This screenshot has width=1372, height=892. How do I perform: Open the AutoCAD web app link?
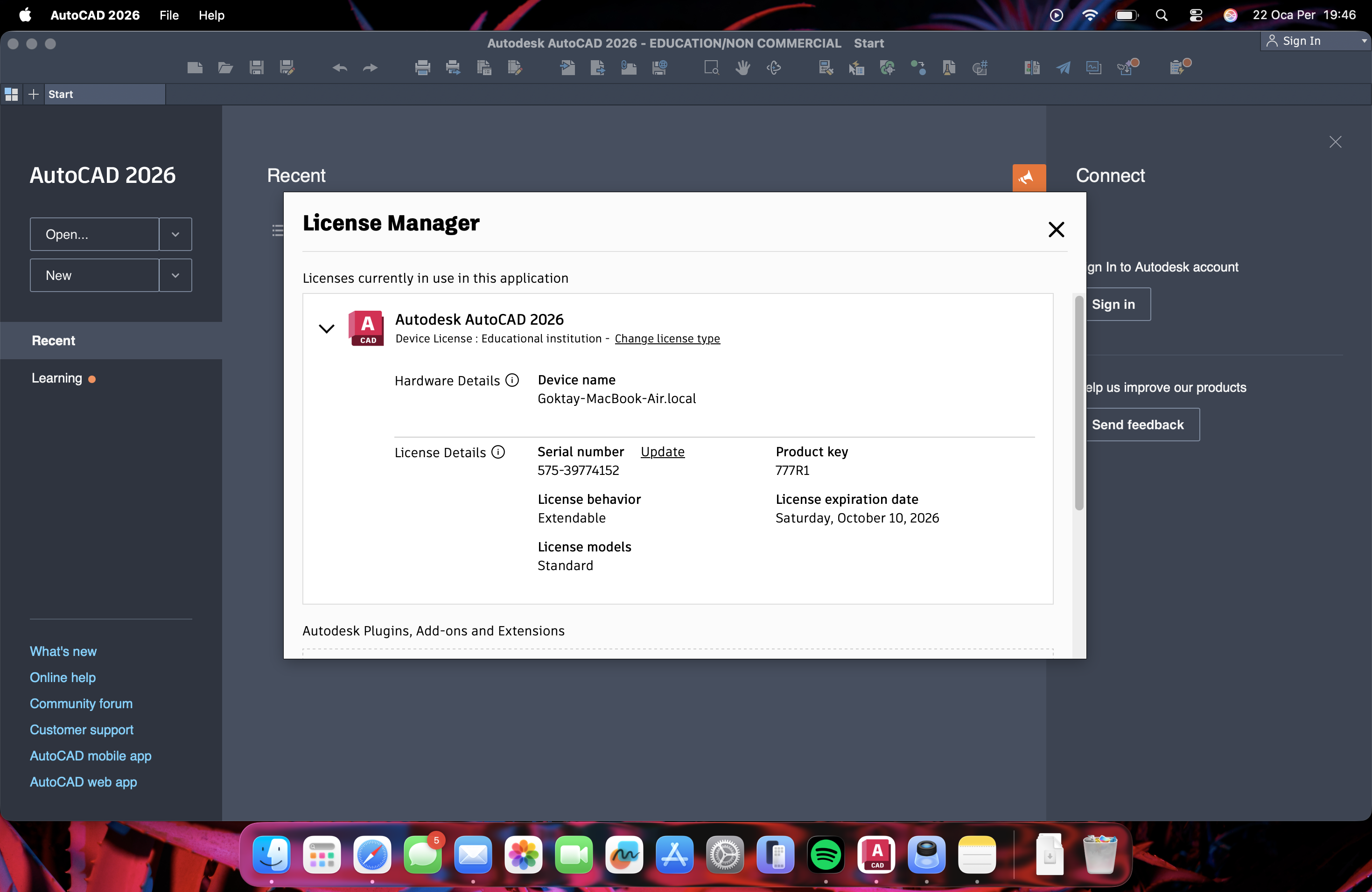click(x=84, y=782)
